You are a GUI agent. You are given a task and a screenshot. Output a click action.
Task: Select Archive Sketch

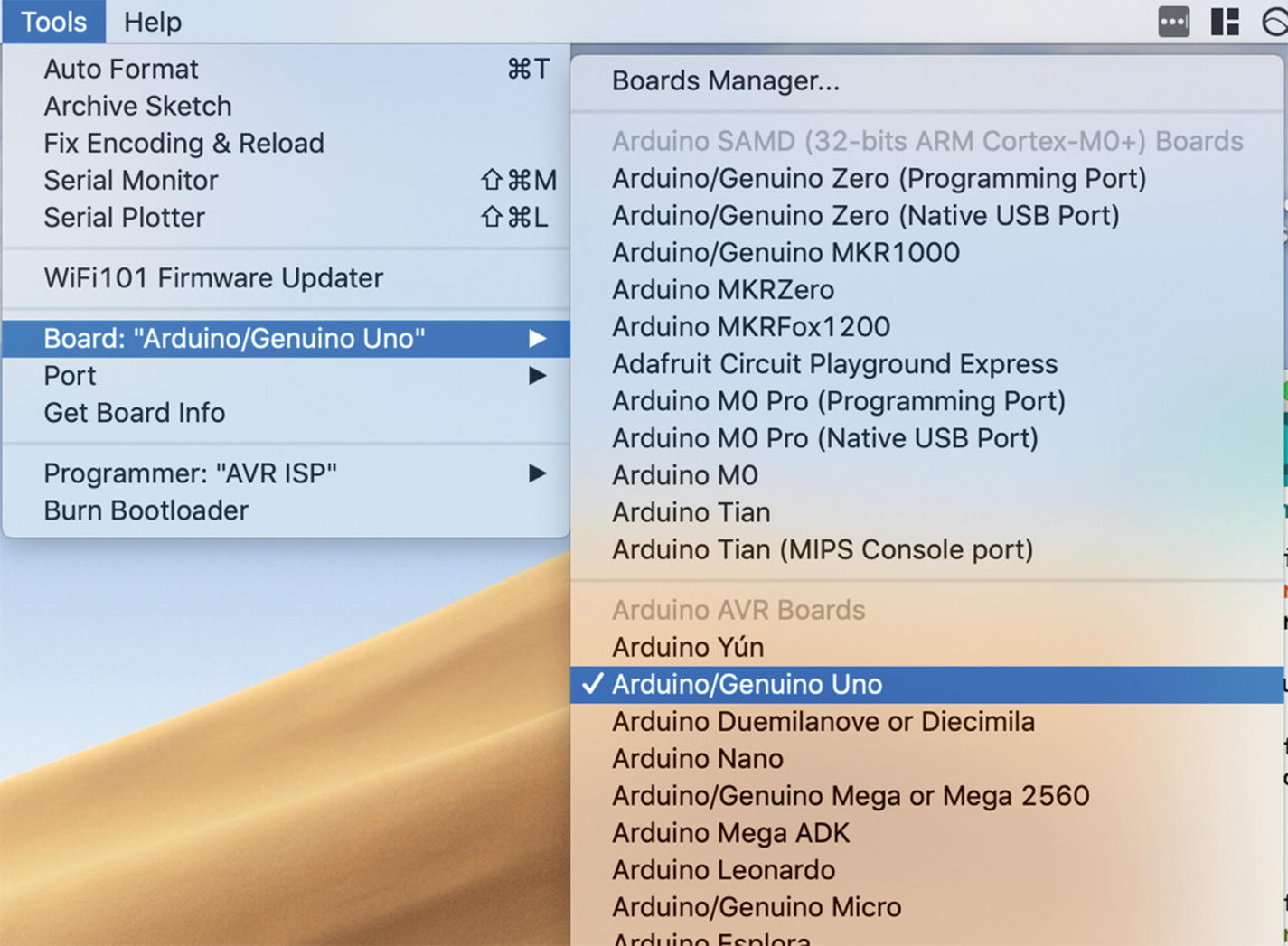click(286, 106)
